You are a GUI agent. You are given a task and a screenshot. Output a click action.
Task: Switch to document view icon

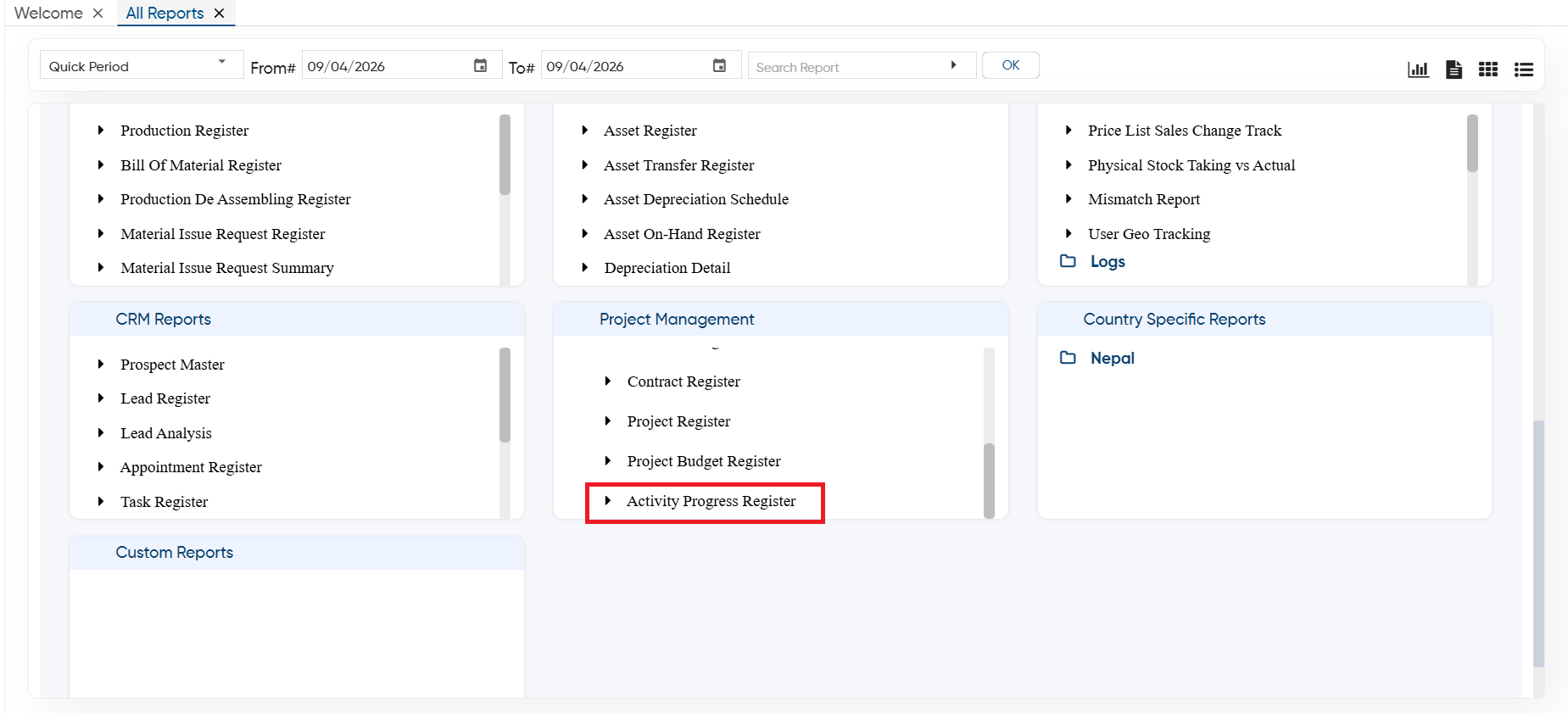(x=1454, y=70)
